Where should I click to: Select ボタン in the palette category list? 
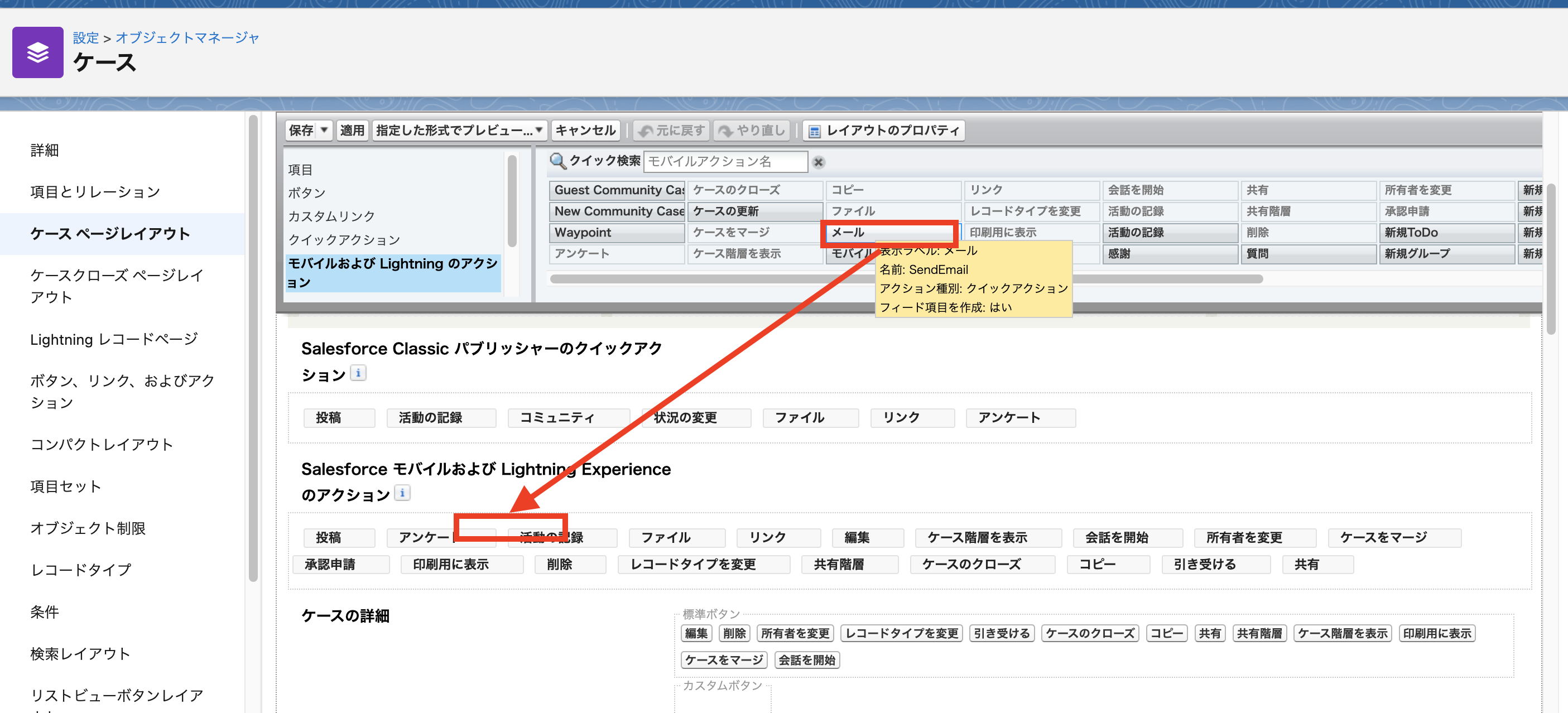(307, 192)
